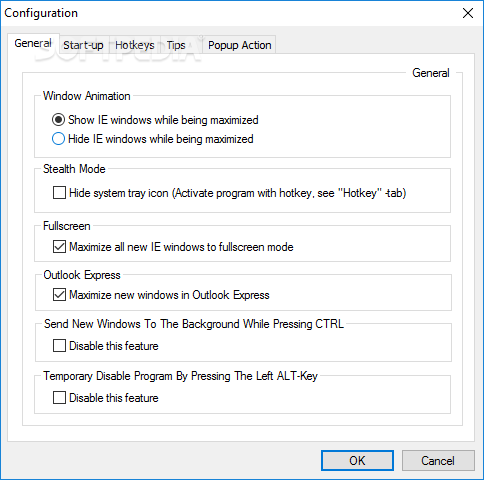This screenshot has height=480, width=484.
Task: Click the Fullscreen group label
Action: click(x=67, y=226)
